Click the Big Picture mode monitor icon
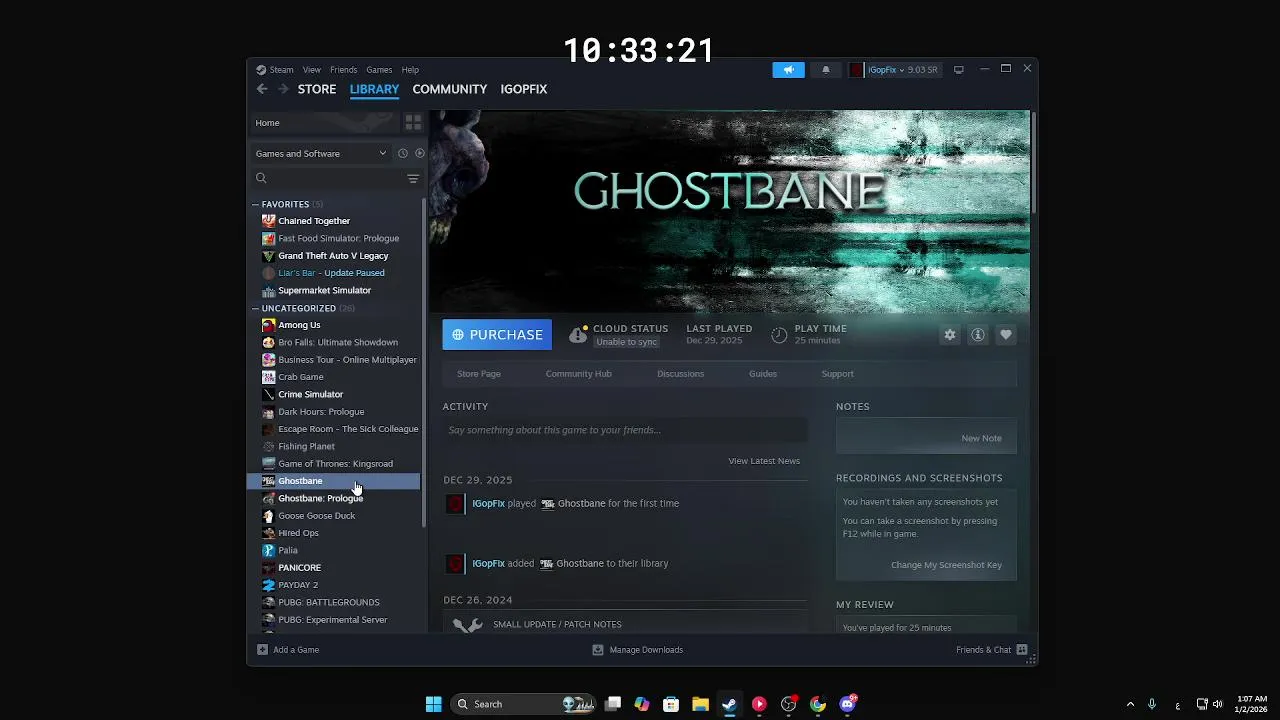1280x720 pixels. pos(959,70)
